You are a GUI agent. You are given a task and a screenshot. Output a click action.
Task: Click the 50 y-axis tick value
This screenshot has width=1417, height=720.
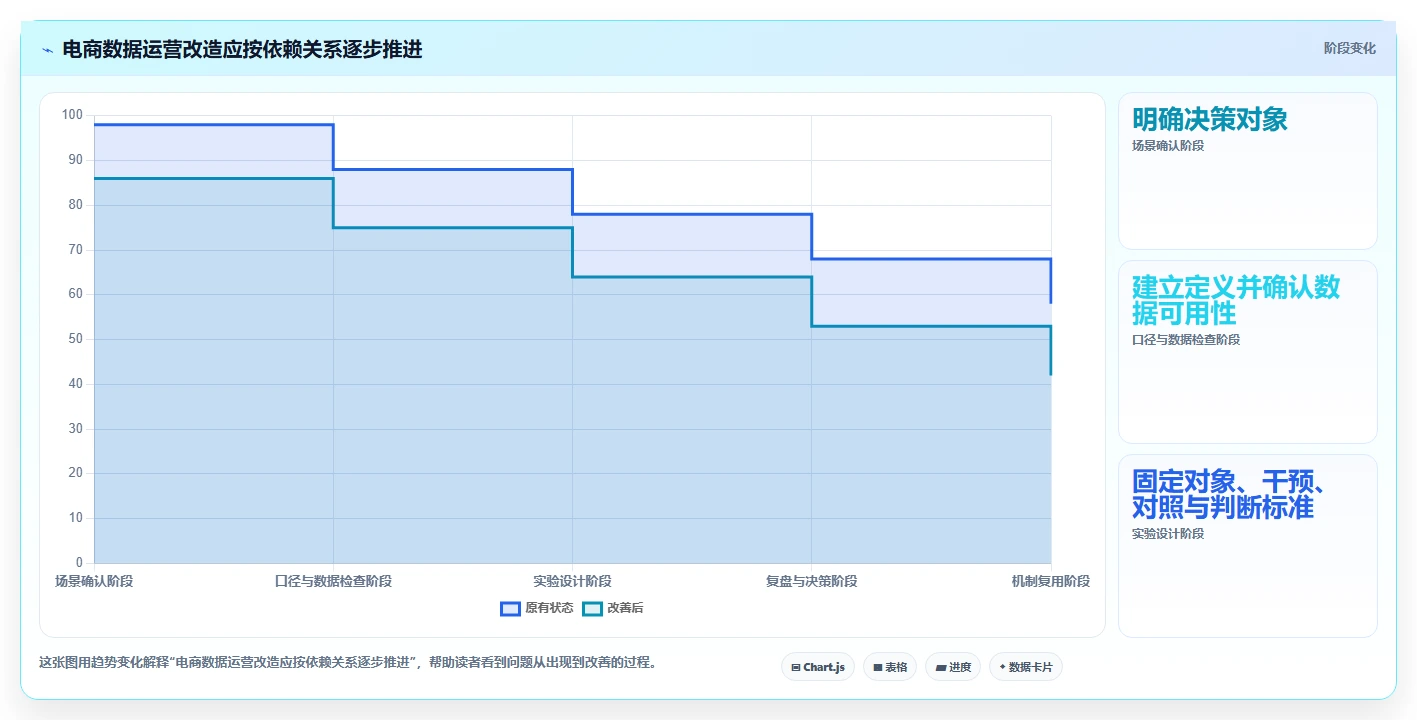76,339
